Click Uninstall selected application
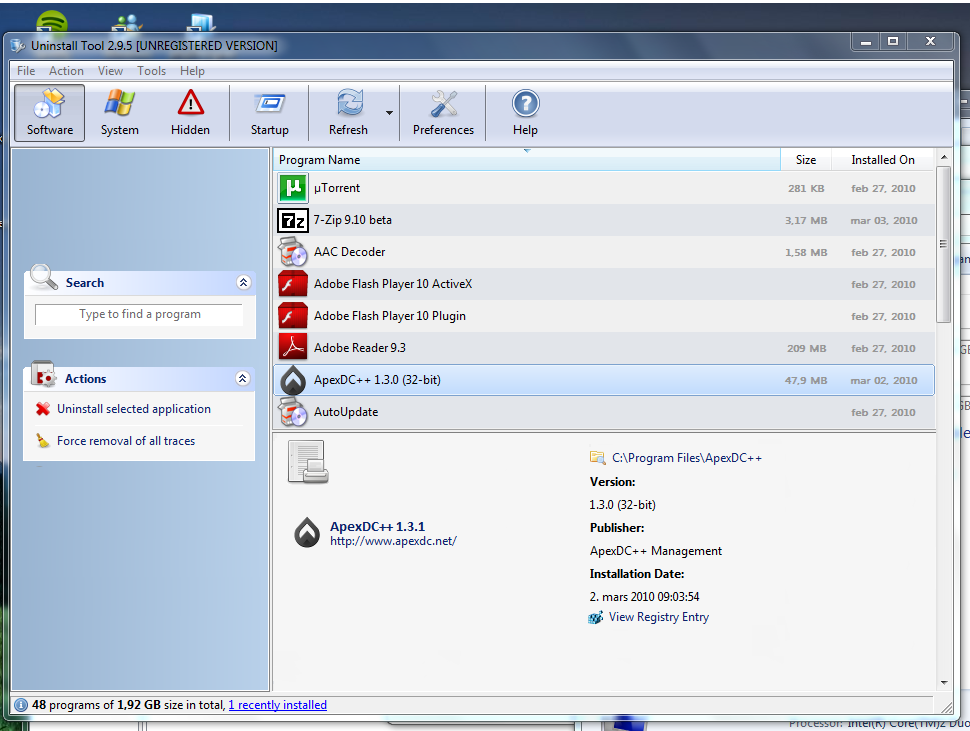Viewport: 970px width, 731px height. coord(134,409)
